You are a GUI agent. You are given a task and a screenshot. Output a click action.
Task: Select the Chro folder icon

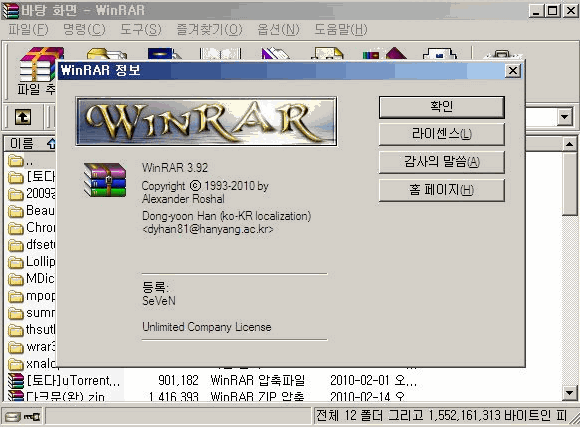[16, 228]
